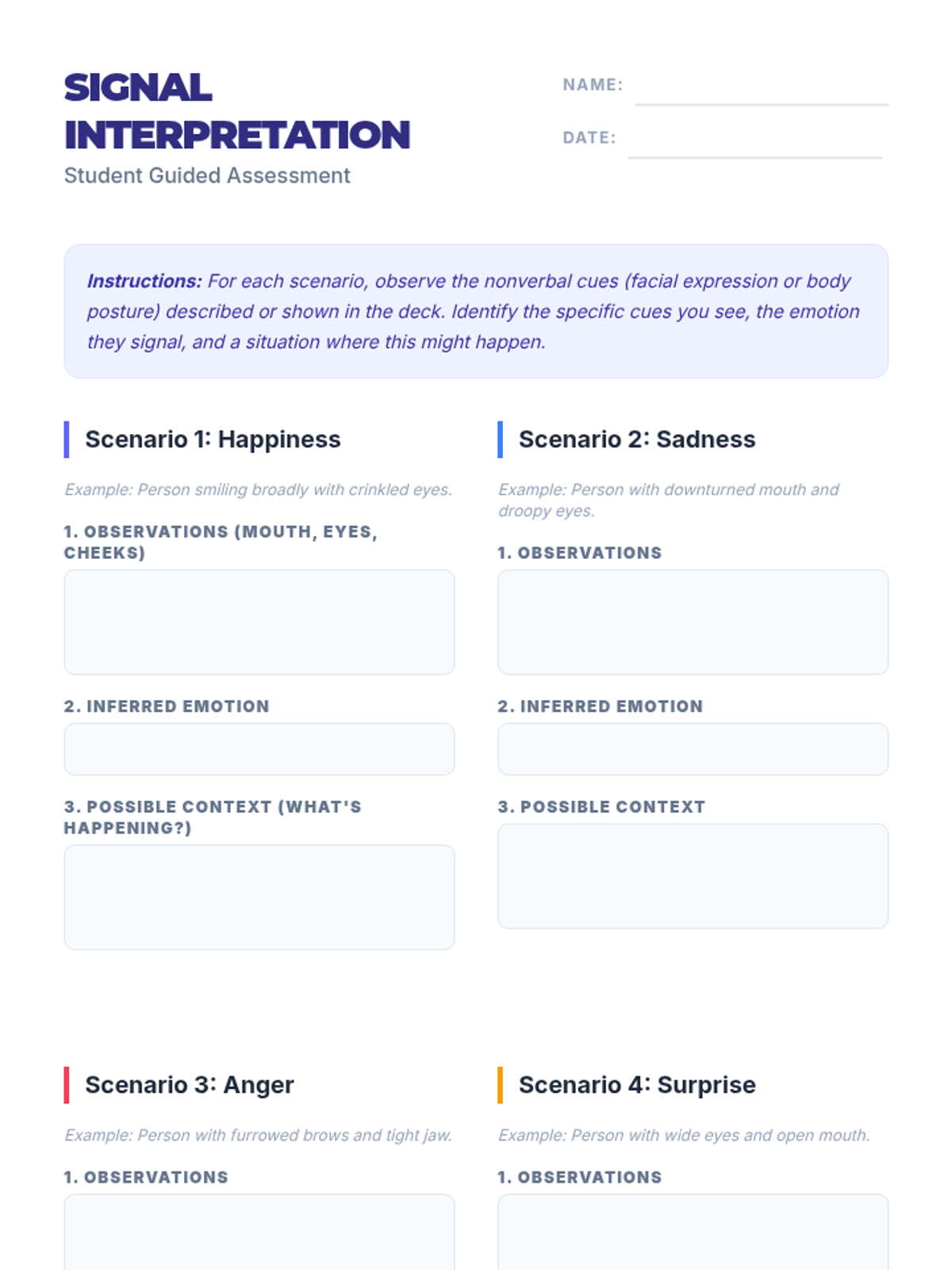Click the Student Guided Assessment subtitle
Screen dimensions: 952x1270
[x=207, y=175]
